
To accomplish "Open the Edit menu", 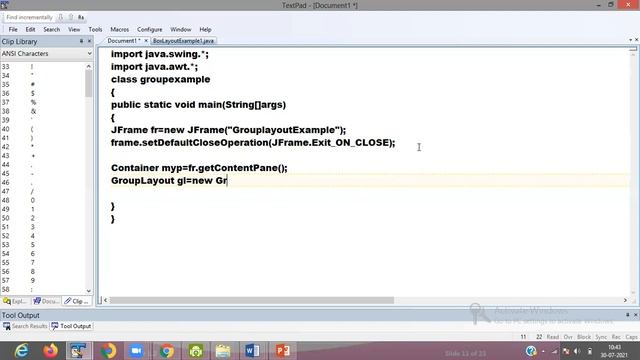I will tap(30, 29).
